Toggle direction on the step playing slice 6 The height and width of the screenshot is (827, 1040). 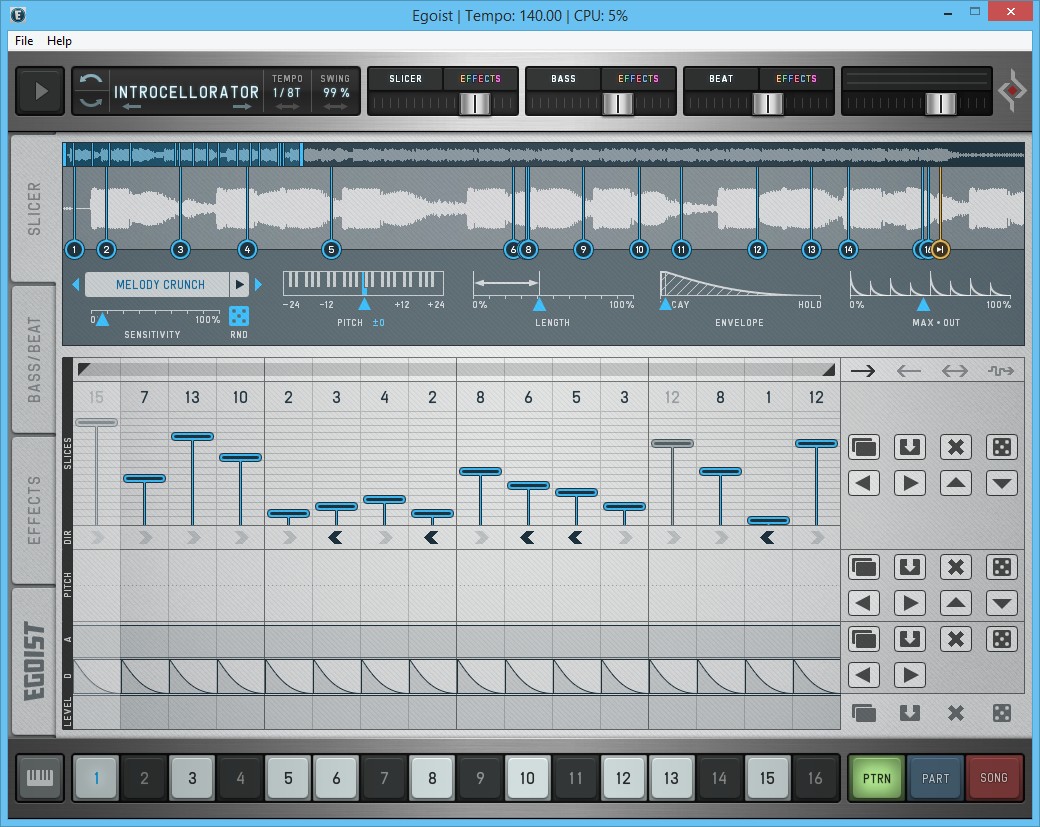click(x=528, y=537)
